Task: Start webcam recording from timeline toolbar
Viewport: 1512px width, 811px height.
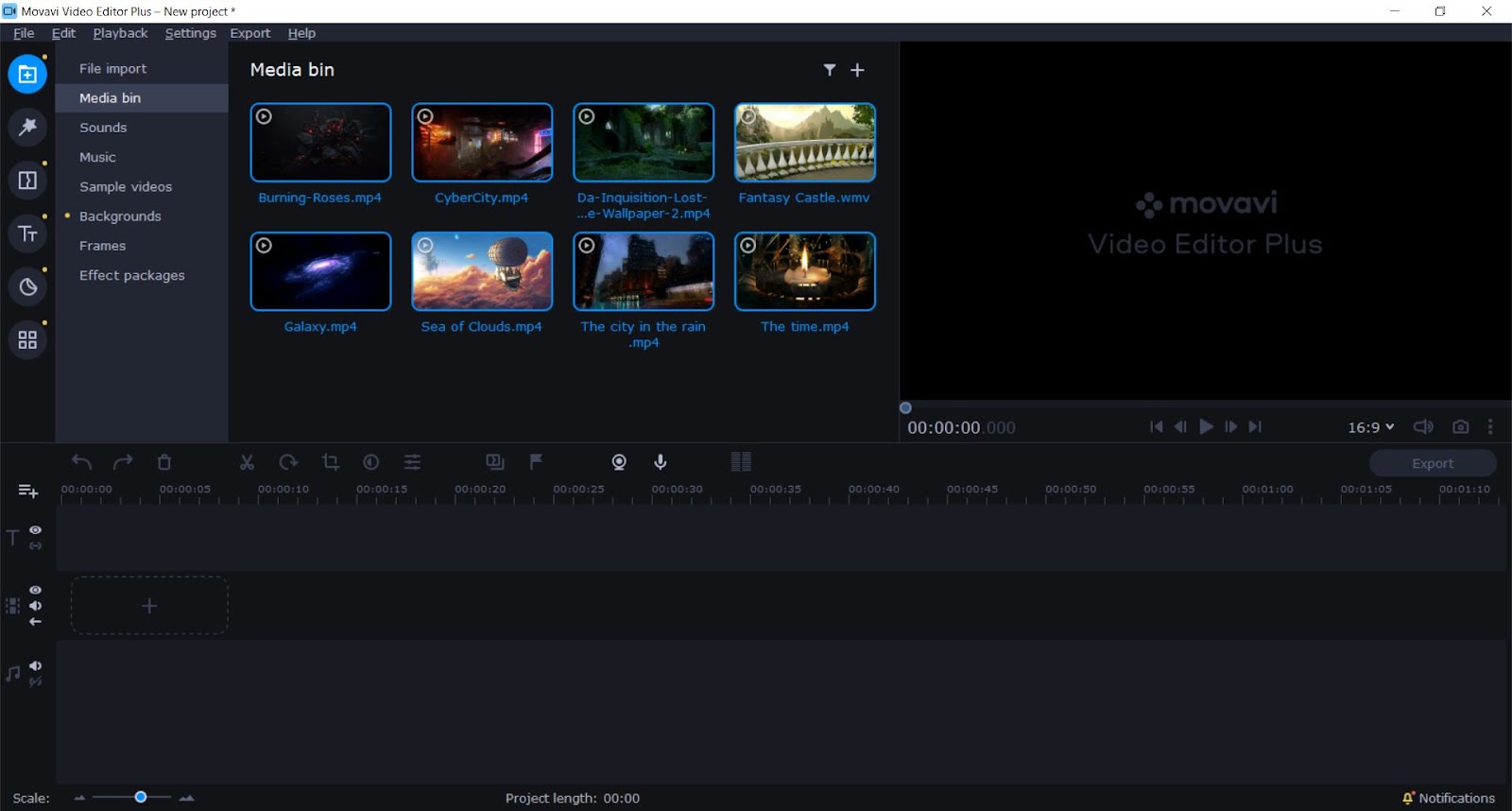Action: pos(619,462)
